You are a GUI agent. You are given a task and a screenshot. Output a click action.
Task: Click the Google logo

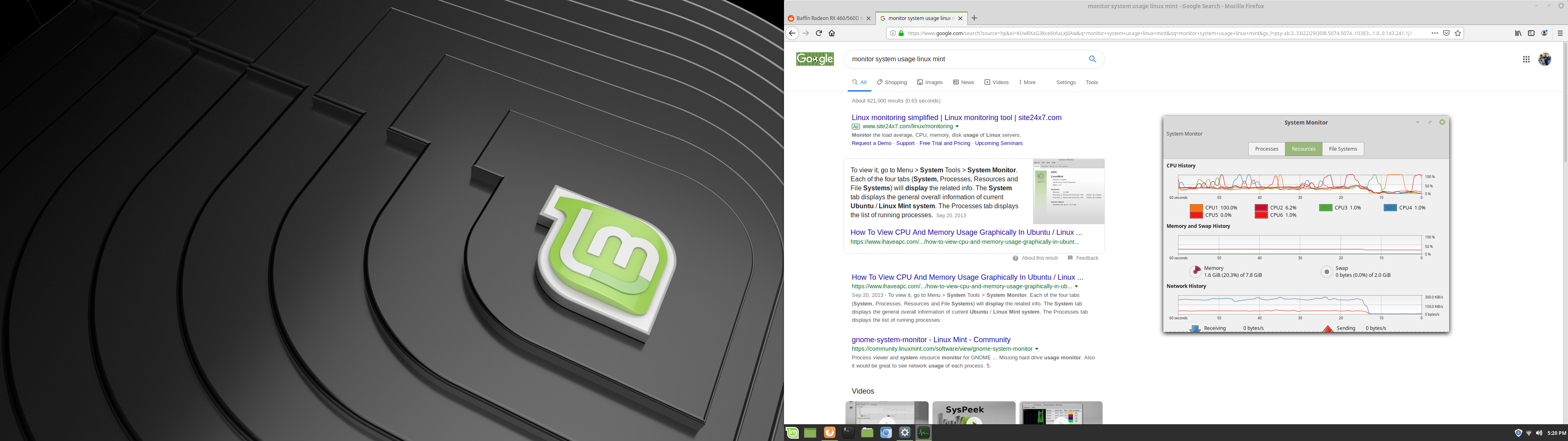click(x=815, y=59)
